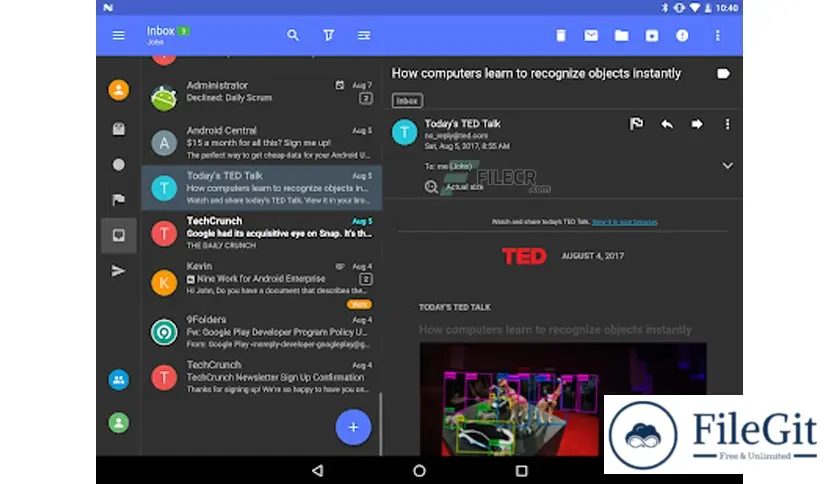The height and width of the screenshot is (484, 836).
Task: Open the top toolbar overflow menu
Action: click(718, 36)
